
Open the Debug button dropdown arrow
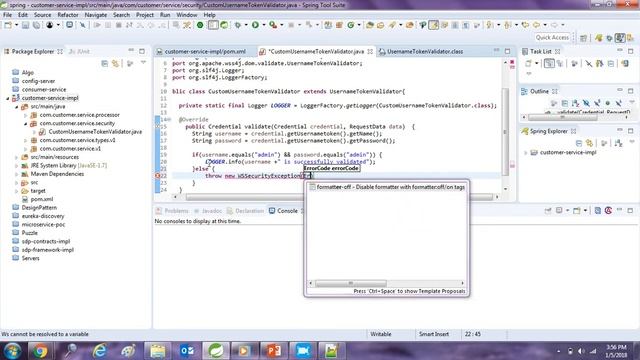coord(246,25)
